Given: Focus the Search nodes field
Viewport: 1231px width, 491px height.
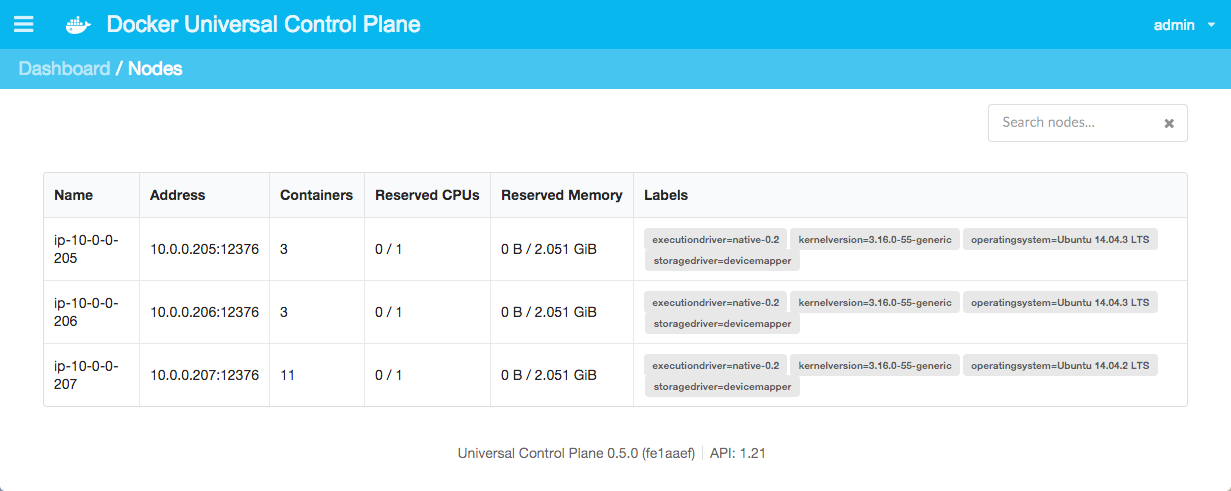Looking at the screenshot, I should coord(1087,123).
